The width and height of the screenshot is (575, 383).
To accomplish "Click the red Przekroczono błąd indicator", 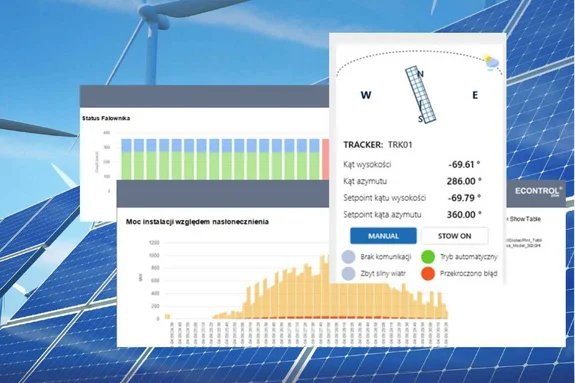I will point(428,274).
